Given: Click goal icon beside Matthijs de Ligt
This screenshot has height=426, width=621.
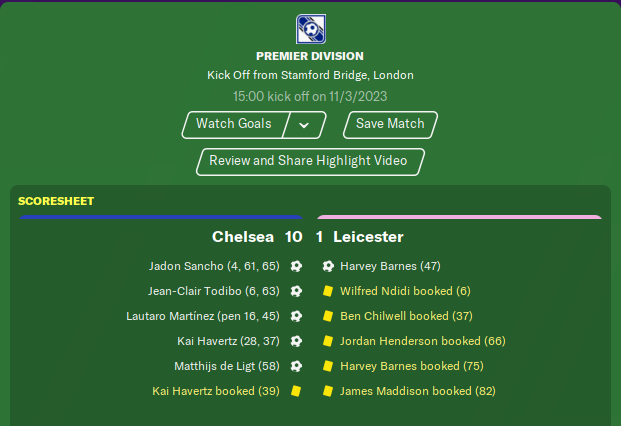Looking at the screenshot, I should (x=296, y=366).
